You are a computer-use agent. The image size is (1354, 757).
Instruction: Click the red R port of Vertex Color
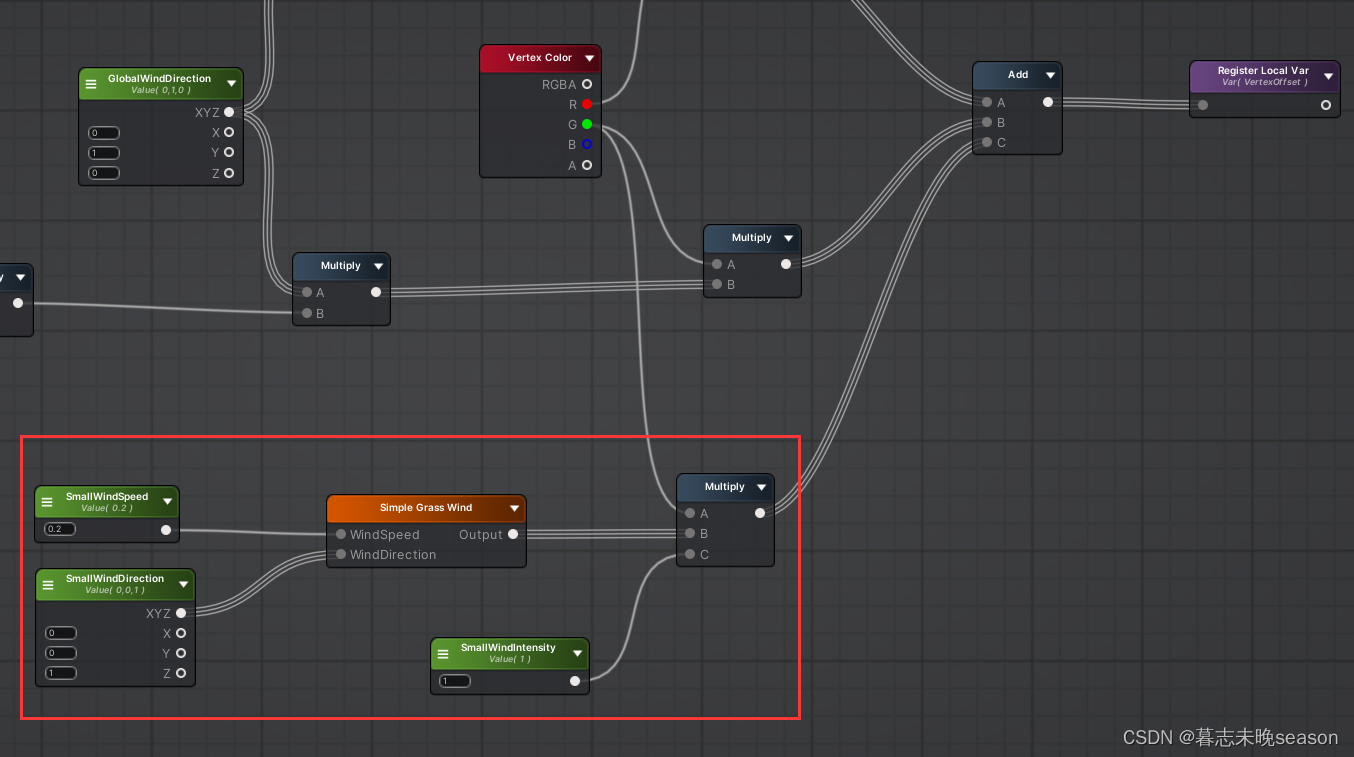[587, 104]
